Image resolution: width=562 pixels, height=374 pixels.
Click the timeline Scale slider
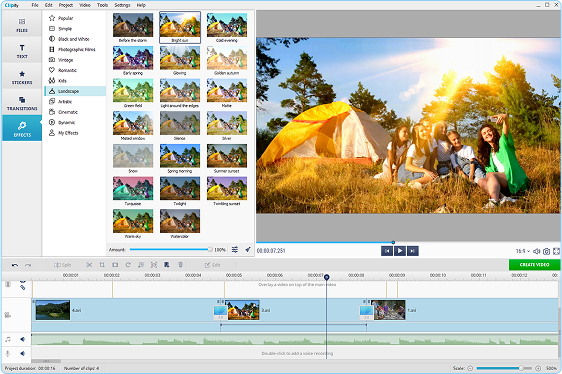[x=505, y=368]
